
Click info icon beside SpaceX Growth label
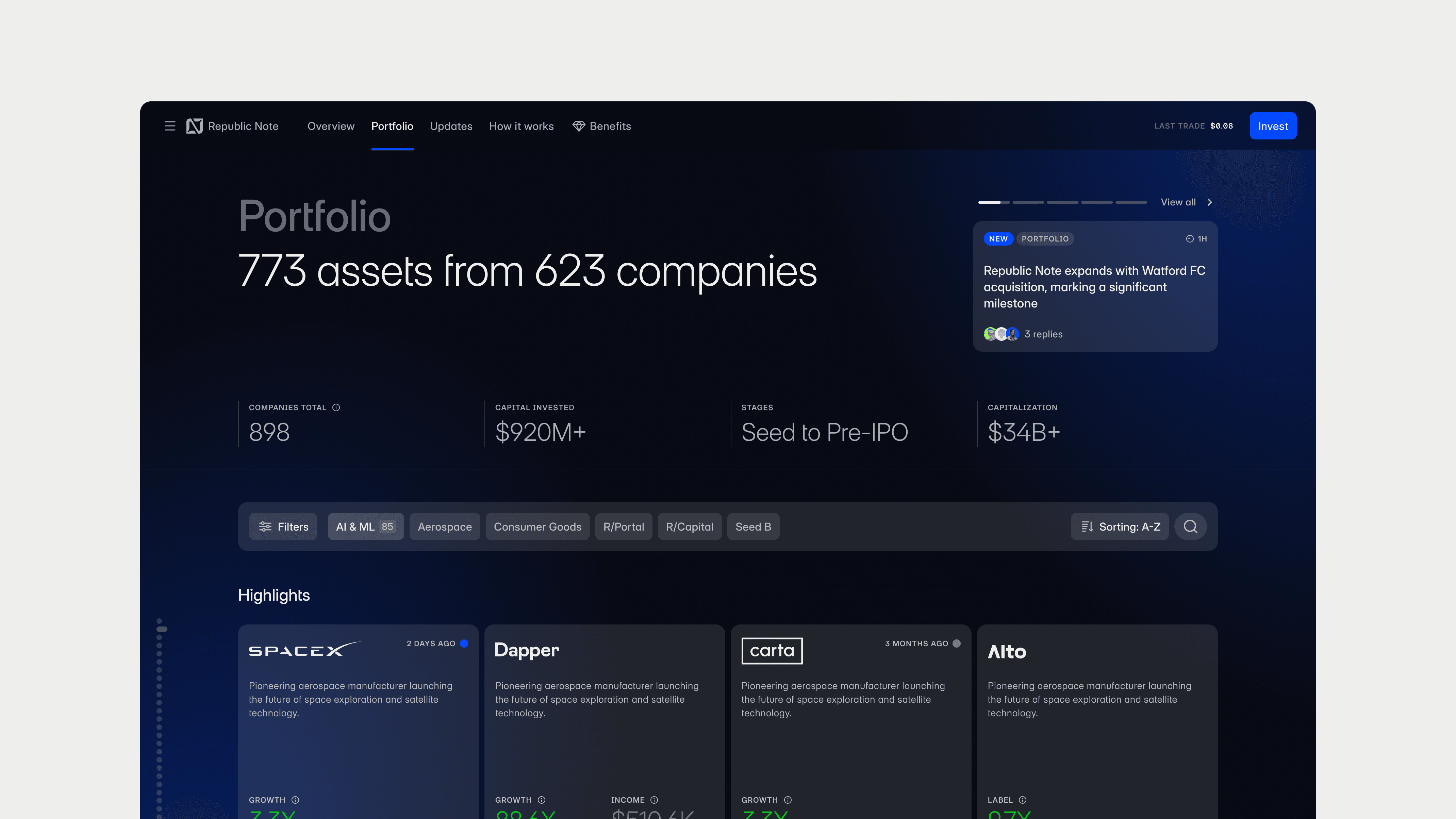(x=295, y=800)
